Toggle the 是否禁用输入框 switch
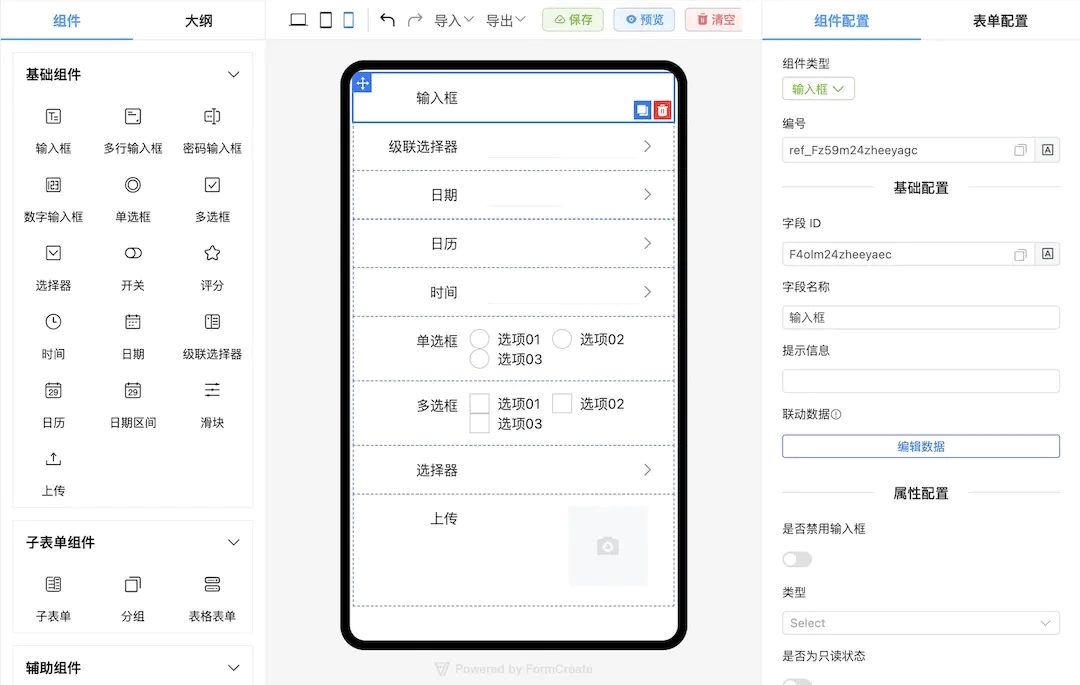The height and width of the screenshot is (685, 1080). click(797, 559)
